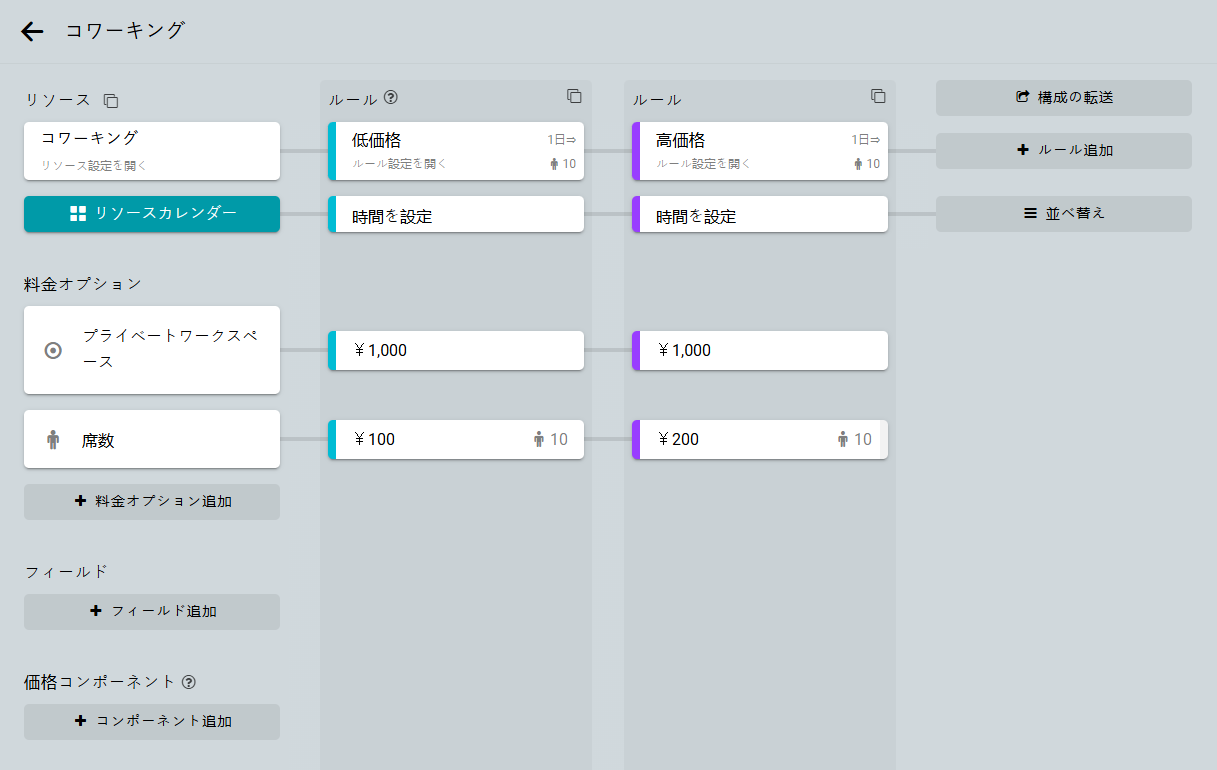Copy the second rule column (高価格)
Image resolution: width=1217 pixels, height=770 pixels.
coord(878,96)
